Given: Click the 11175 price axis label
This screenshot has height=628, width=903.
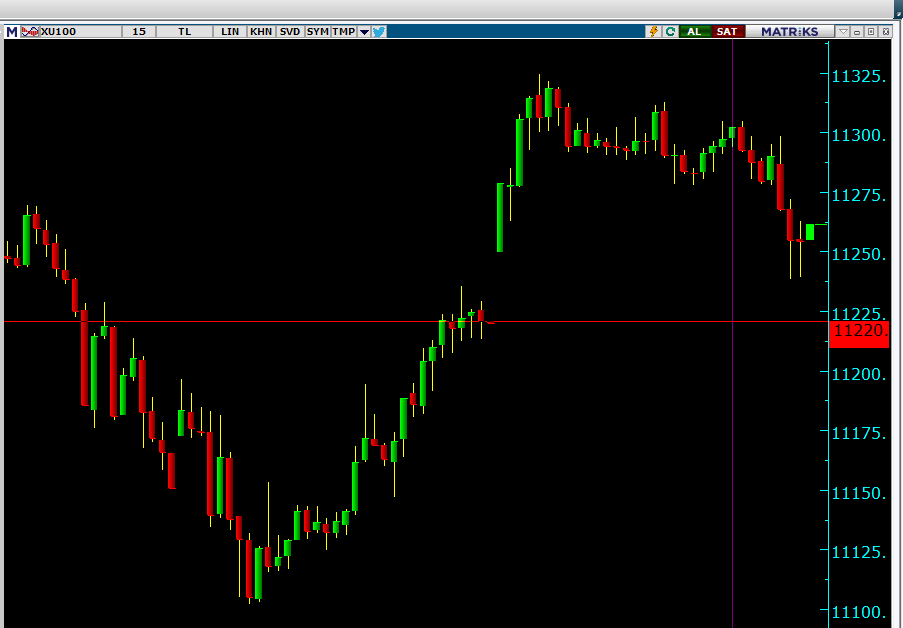Looking at the screenshot, I should [x=859, y=433].
